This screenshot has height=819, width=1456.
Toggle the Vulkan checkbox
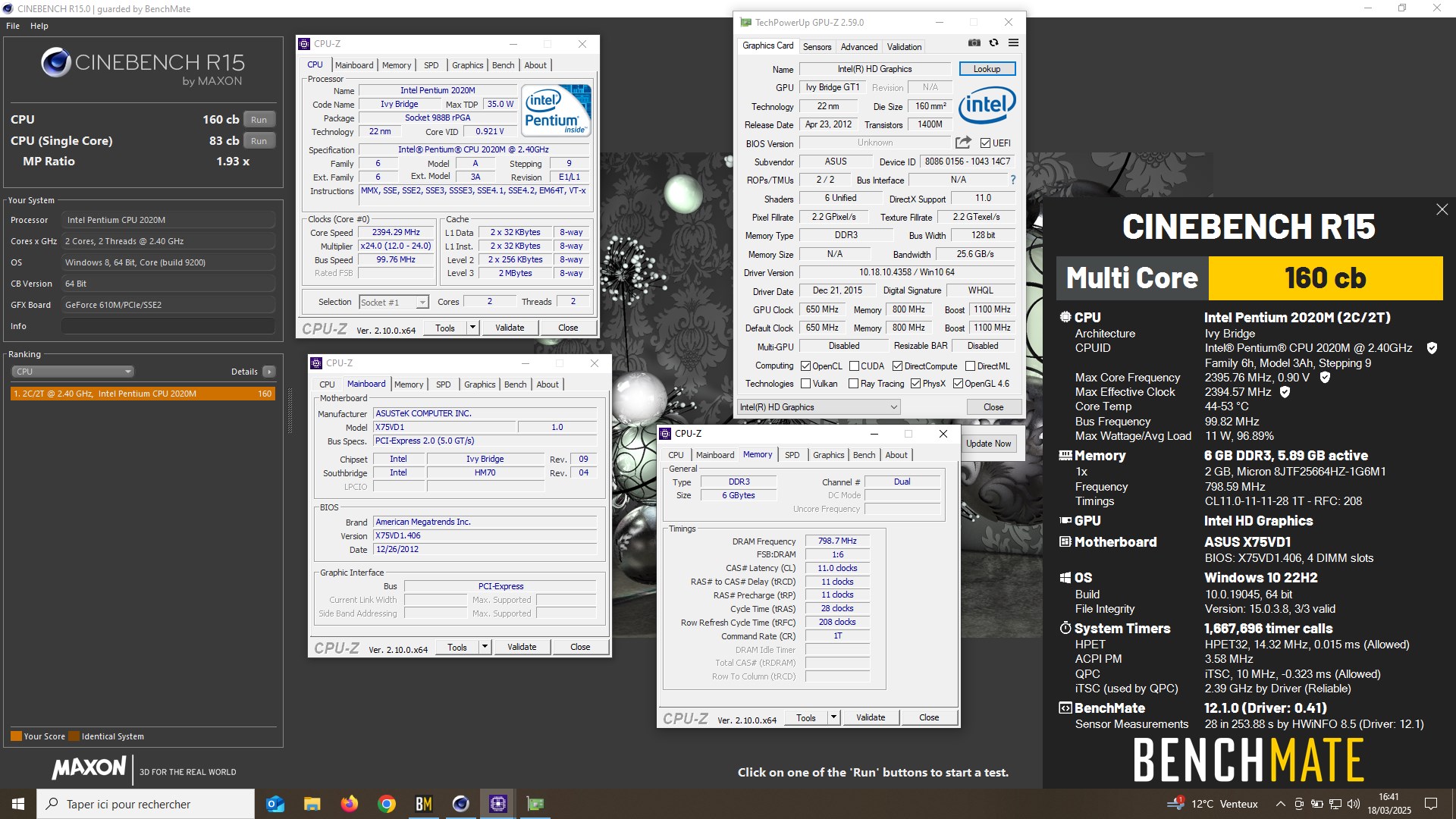(x=805, y=384)
